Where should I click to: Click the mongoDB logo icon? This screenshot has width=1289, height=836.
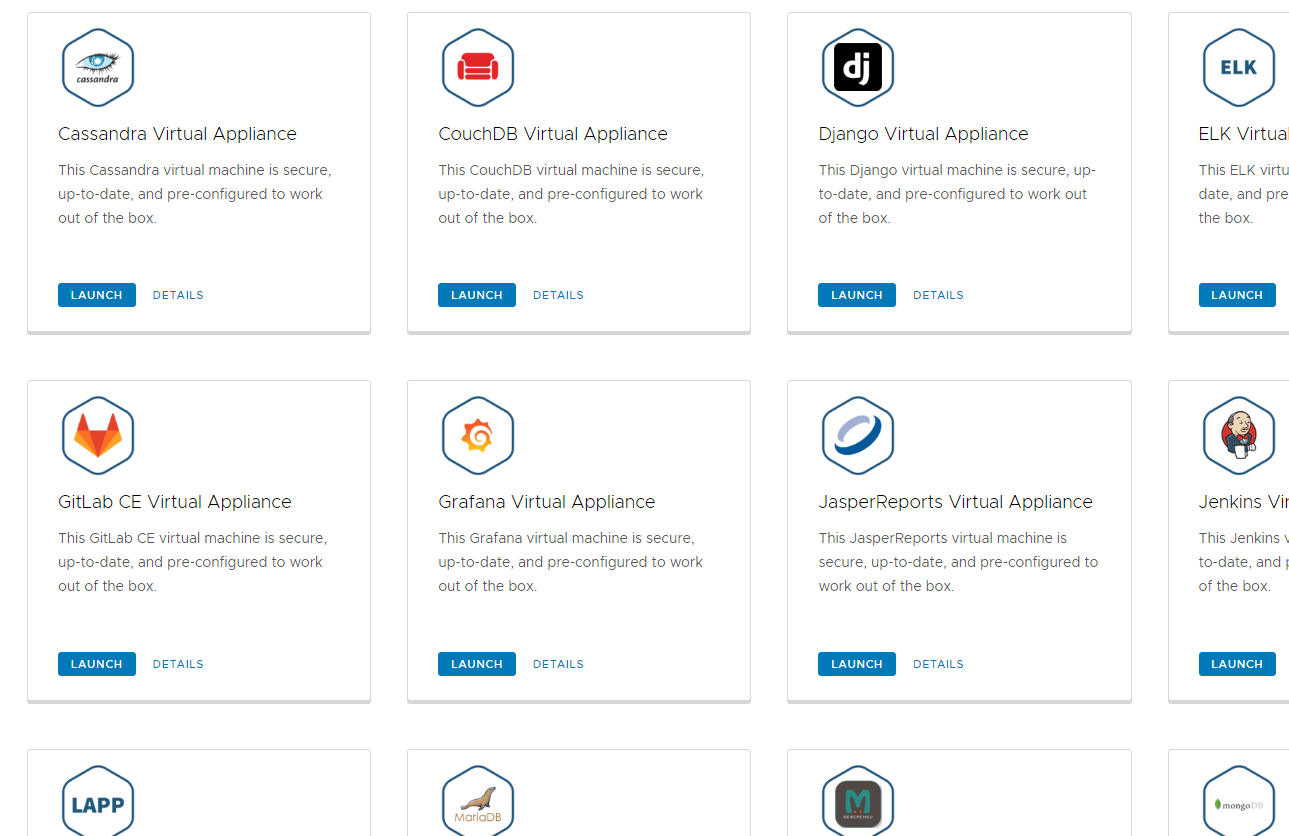pos(1239,801)
